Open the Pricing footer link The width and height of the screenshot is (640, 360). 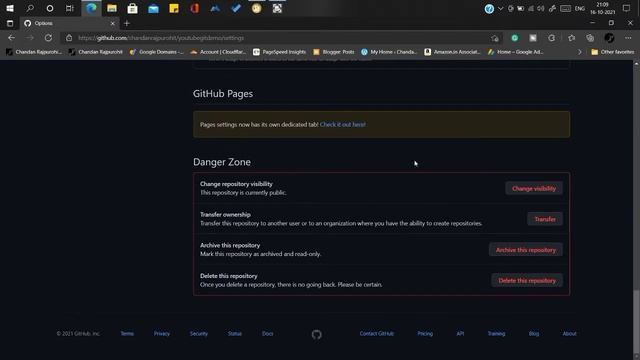tap(425, 333)
